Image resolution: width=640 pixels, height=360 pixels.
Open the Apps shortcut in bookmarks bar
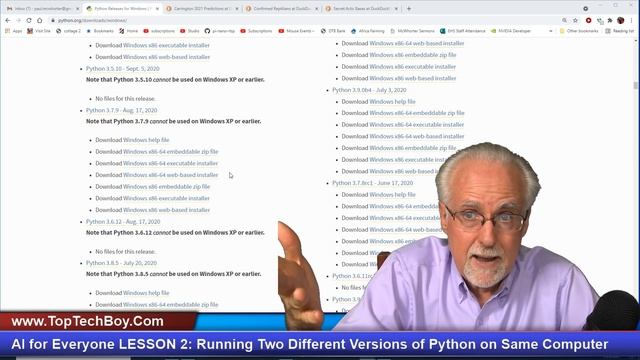(13, 31)
